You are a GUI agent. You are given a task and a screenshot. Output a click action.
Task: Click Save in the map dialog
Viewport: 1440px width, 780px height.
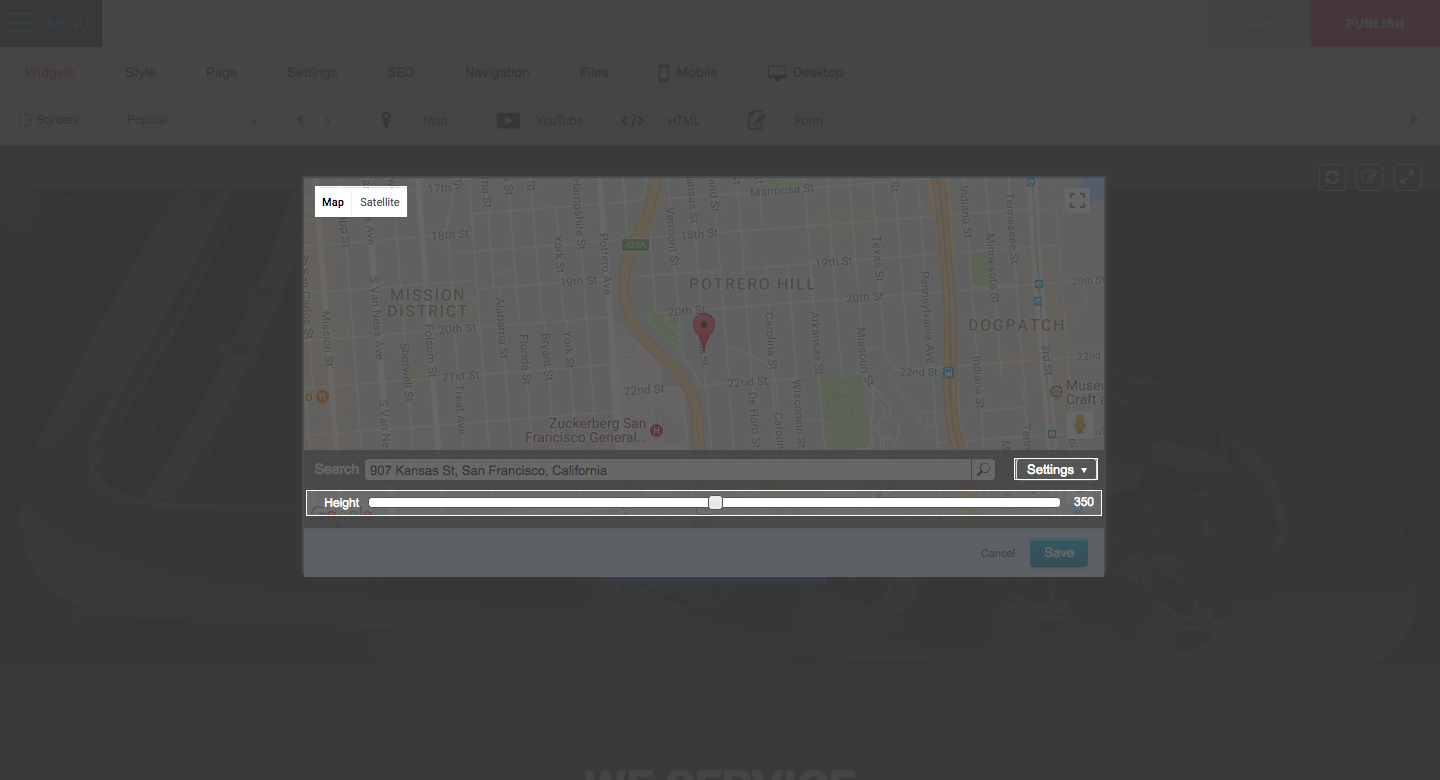tap(1059, 553)
